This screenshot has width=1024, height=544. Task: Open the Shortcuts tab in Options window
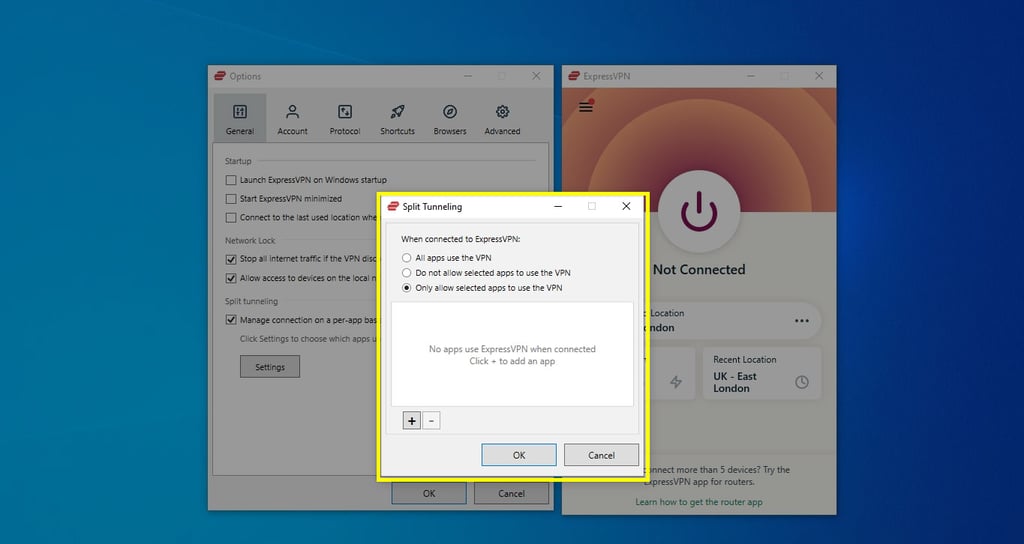(x=397, y=118)
